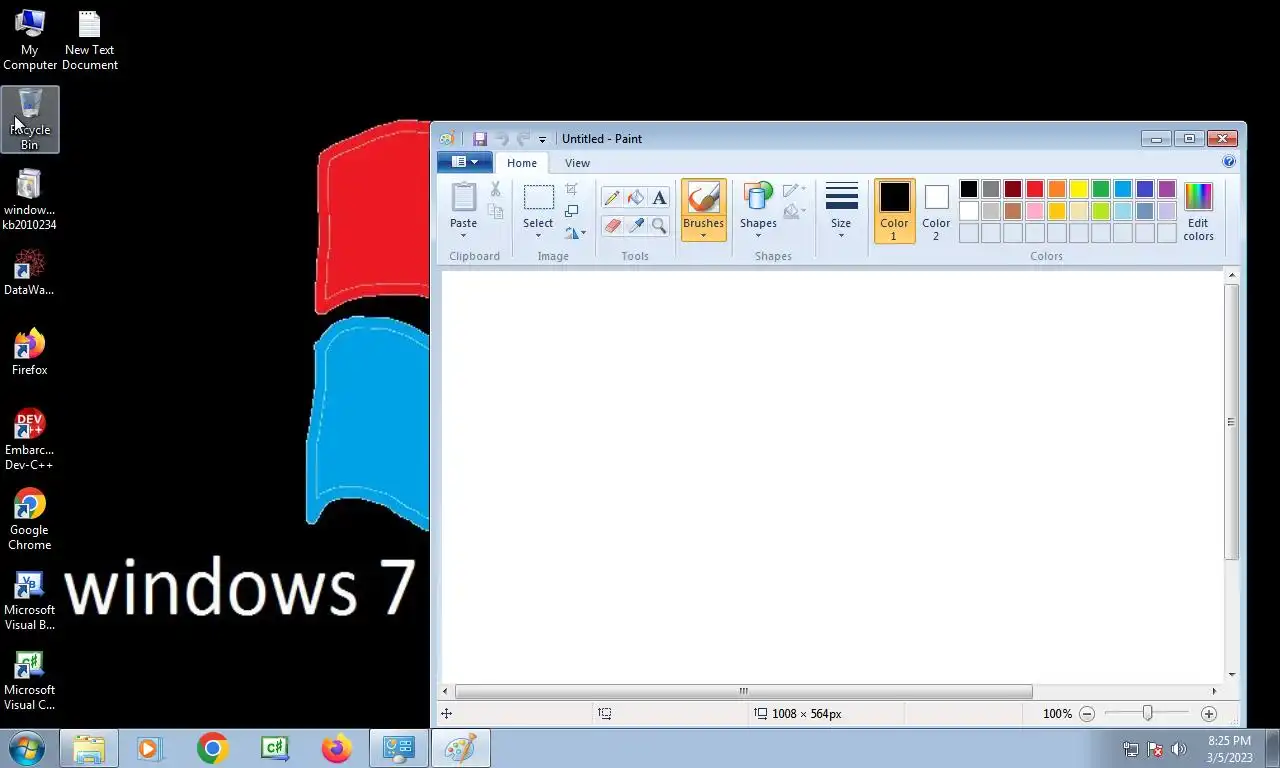Click Windows Media Player in taskbar

150,748
